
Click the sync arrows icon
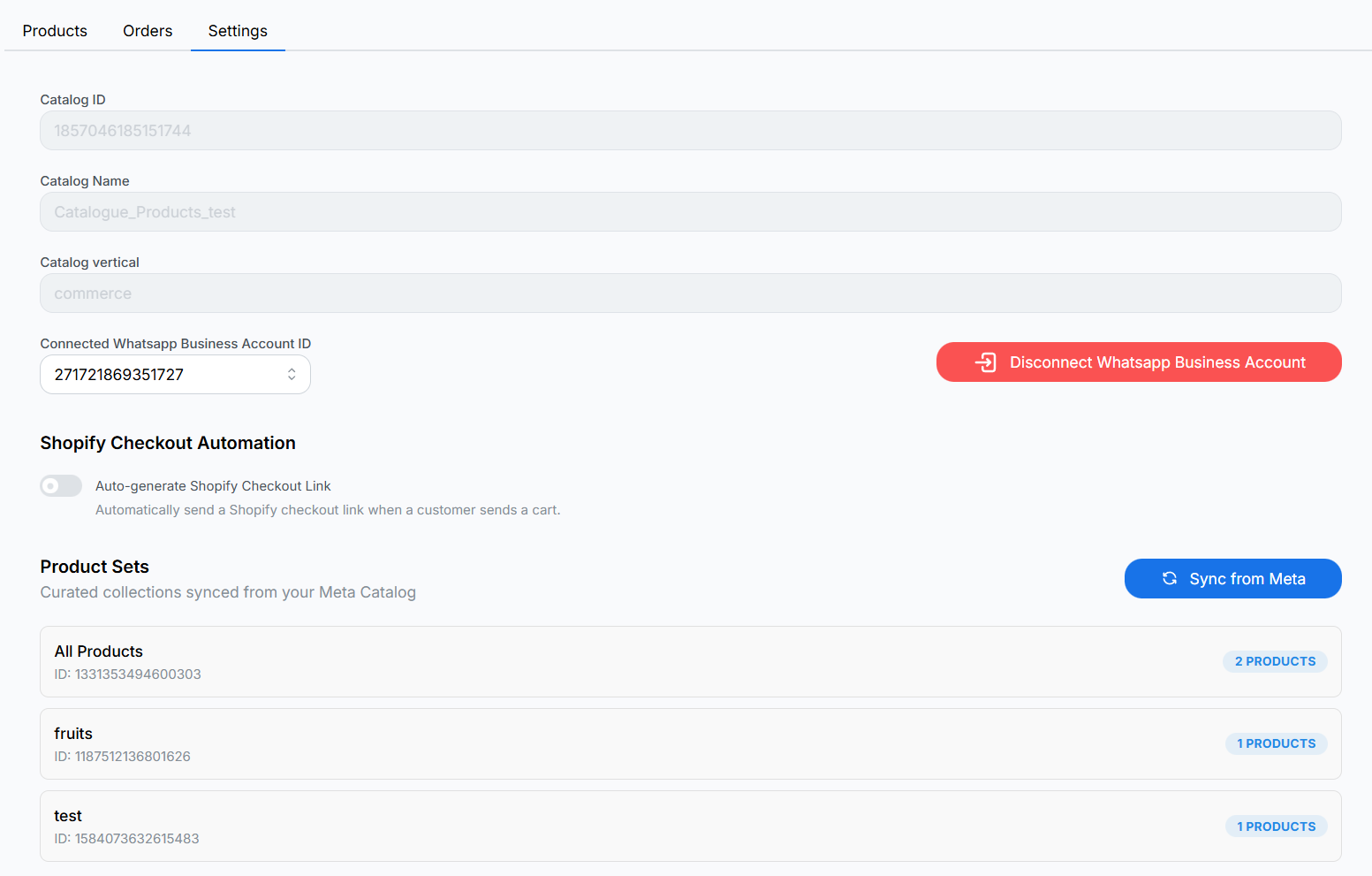(1169, 578)
